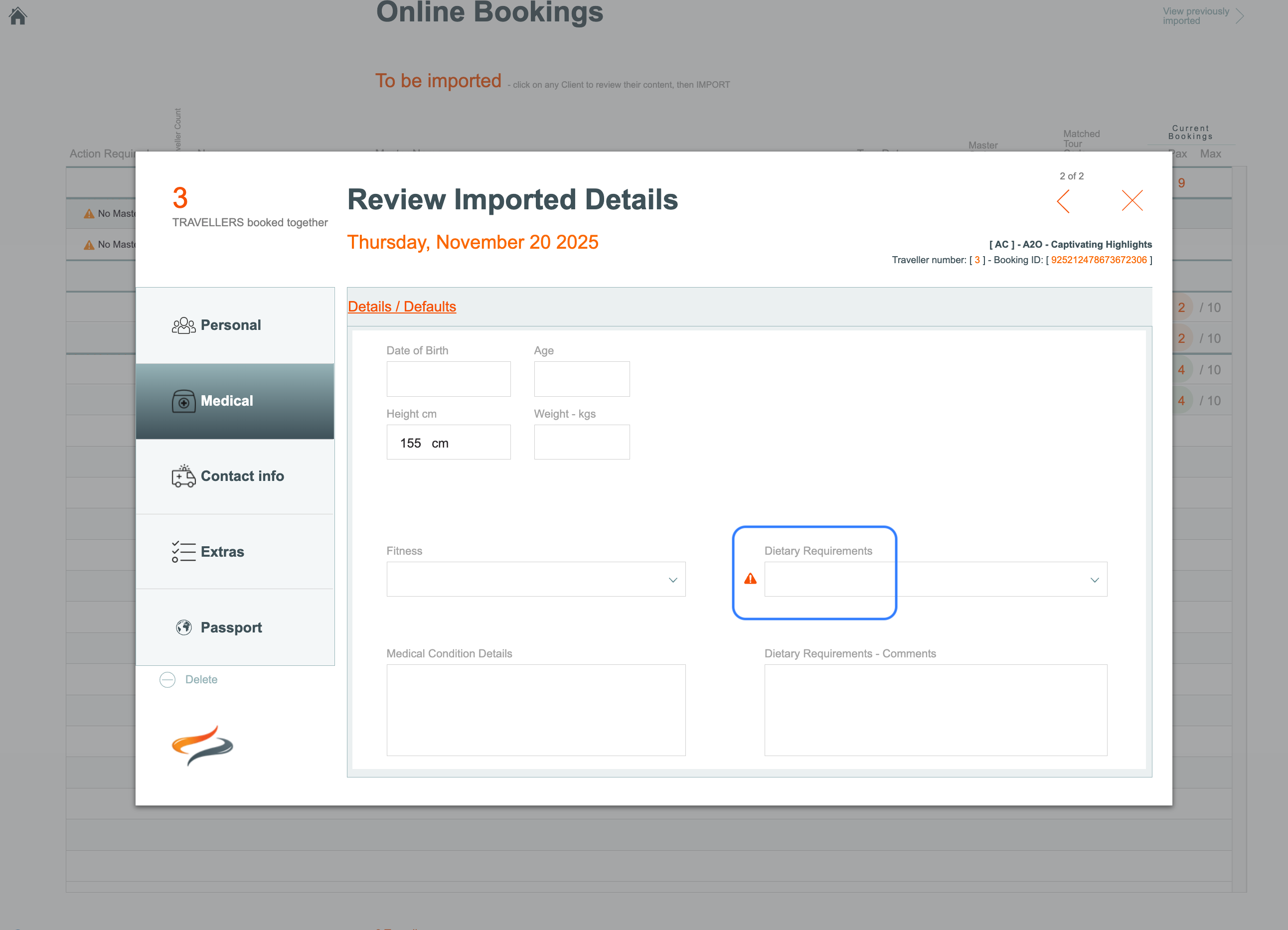Click the Weight - kgs input field

[582, 442]
